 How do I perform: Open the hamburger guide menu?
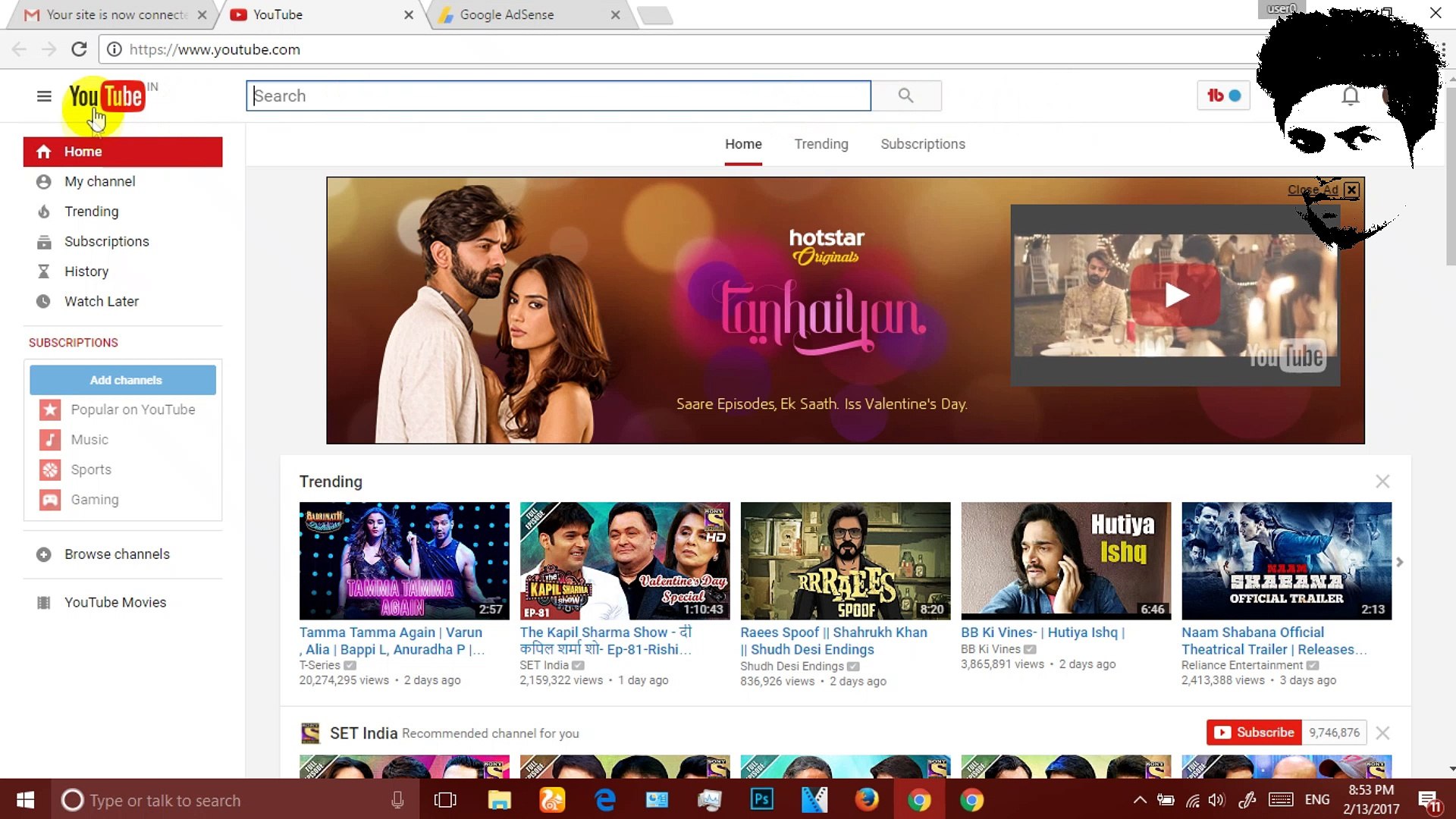44,96
